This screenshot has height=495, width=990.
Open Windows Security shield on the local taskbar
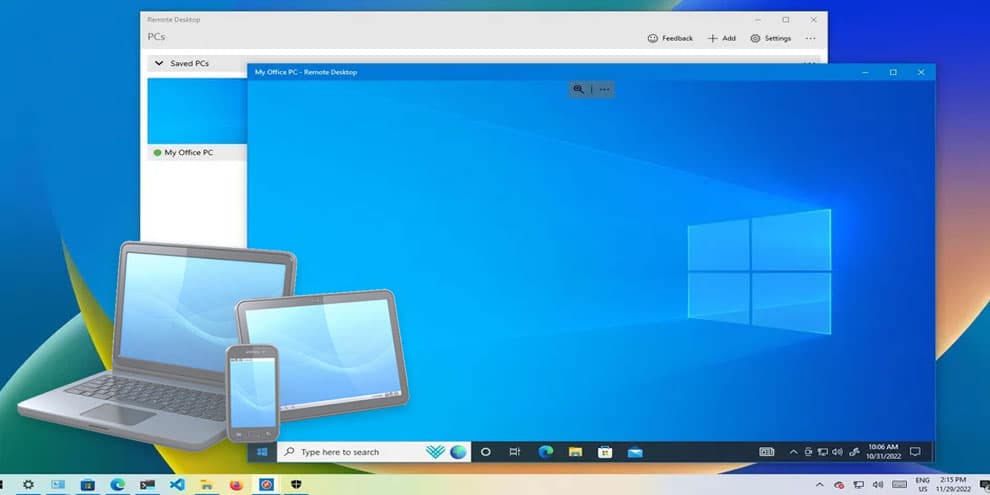(296, 485)
